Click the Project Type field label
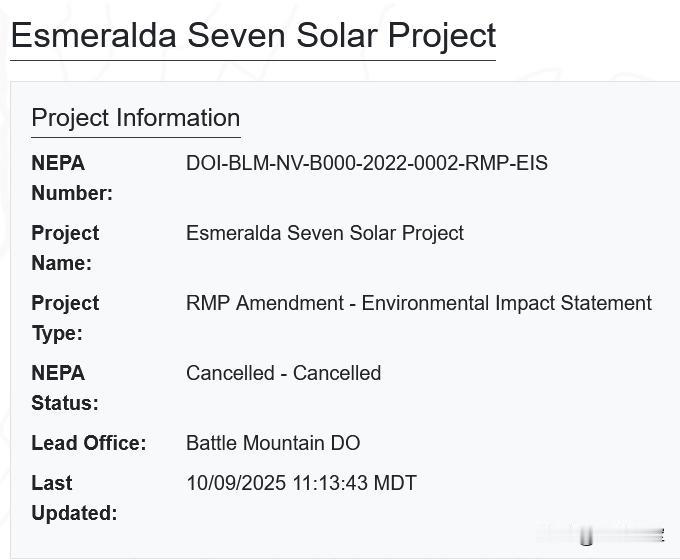 tap(65, 318)
